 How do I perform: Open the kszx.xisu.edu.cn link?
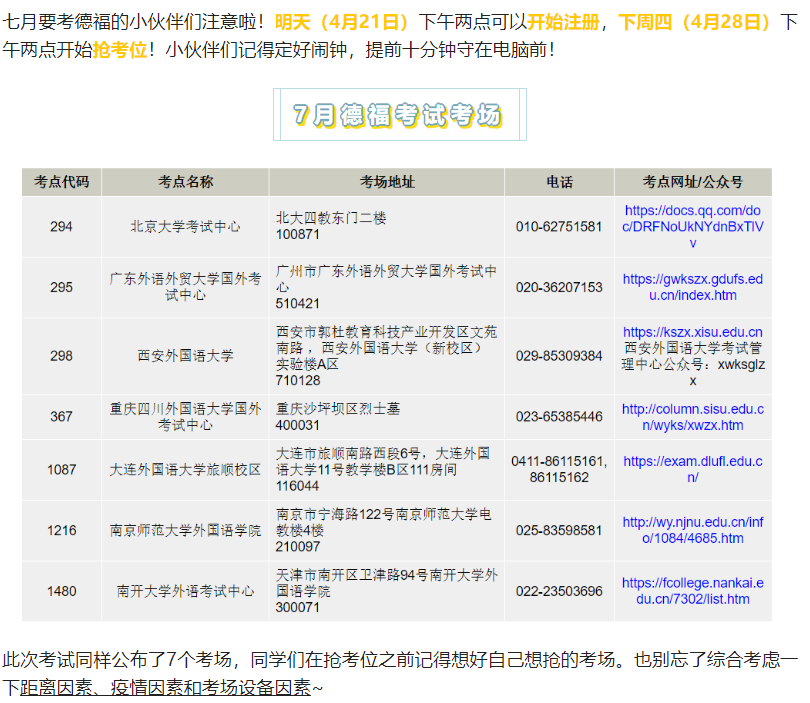click(x=692, y=332)
